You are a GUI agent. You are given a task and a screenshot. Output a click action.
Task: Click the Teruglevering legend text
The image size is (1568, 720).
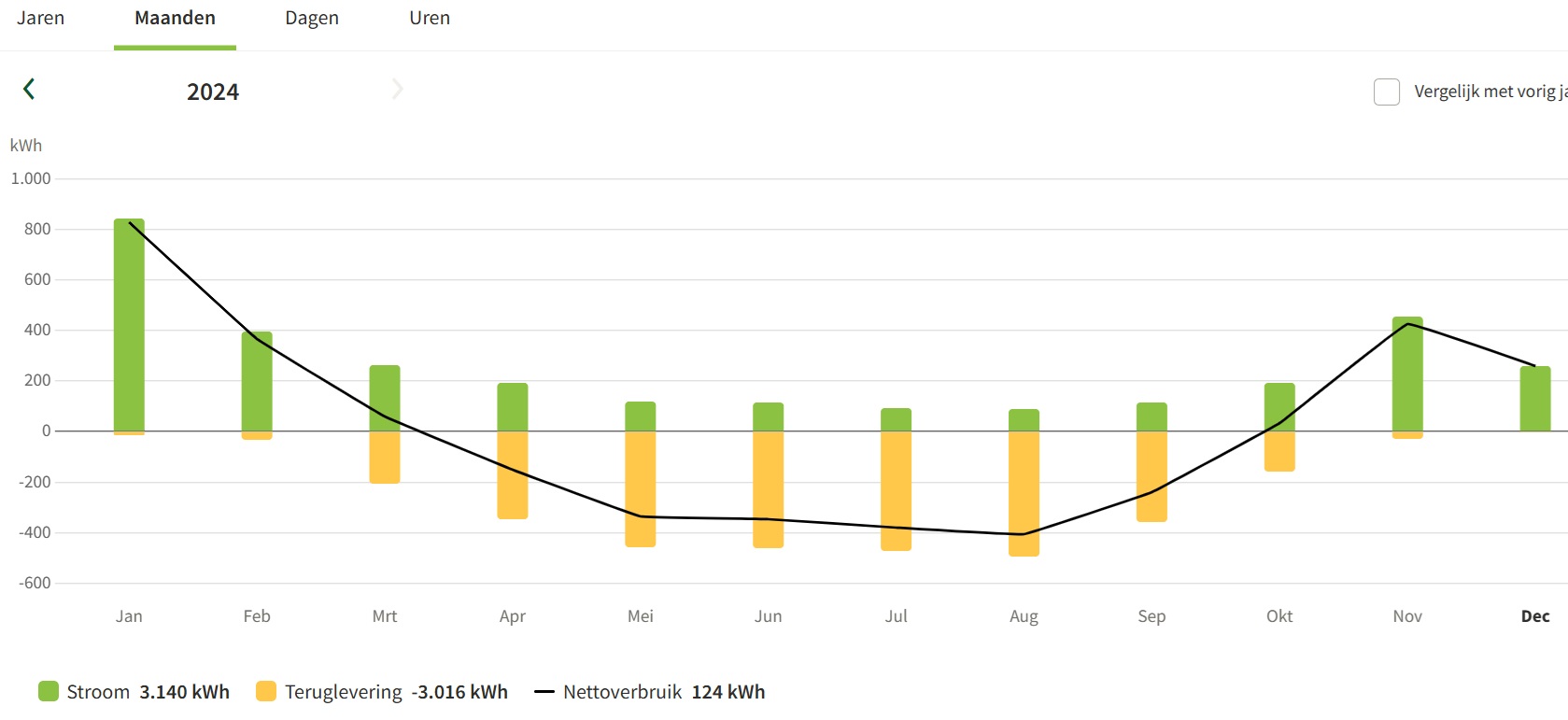pyautogui.click(x=344, y=692)
